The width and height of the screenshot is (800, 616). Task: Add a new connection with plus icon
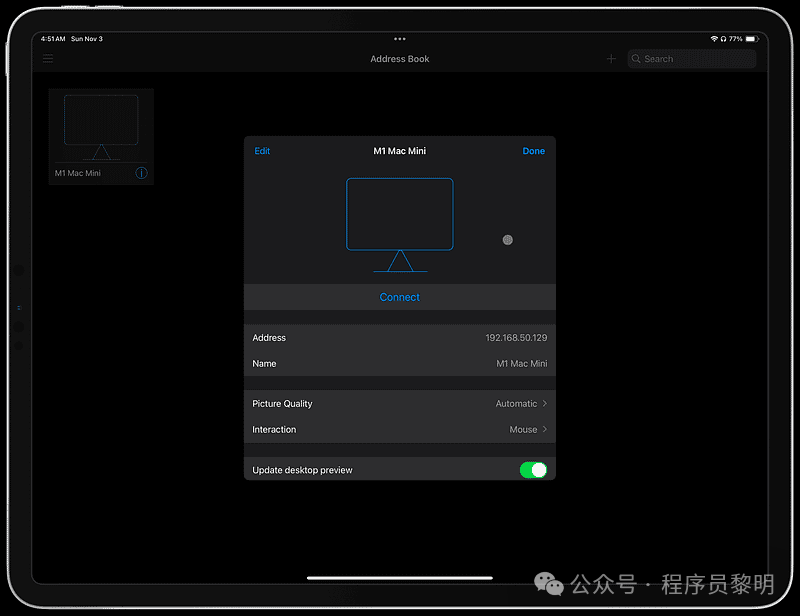point(611,59)
